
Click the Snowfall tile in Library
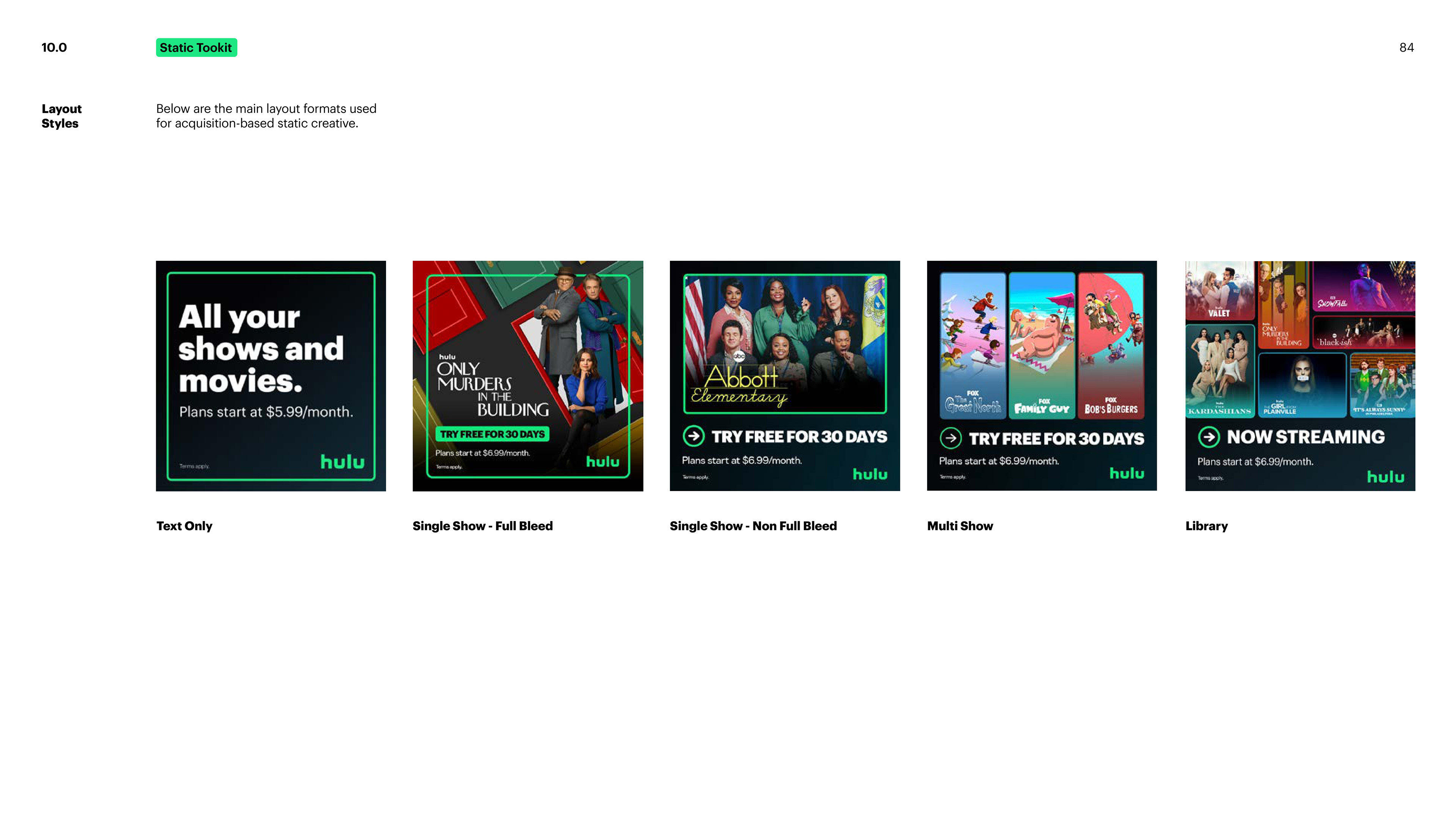click(1363, 286)
